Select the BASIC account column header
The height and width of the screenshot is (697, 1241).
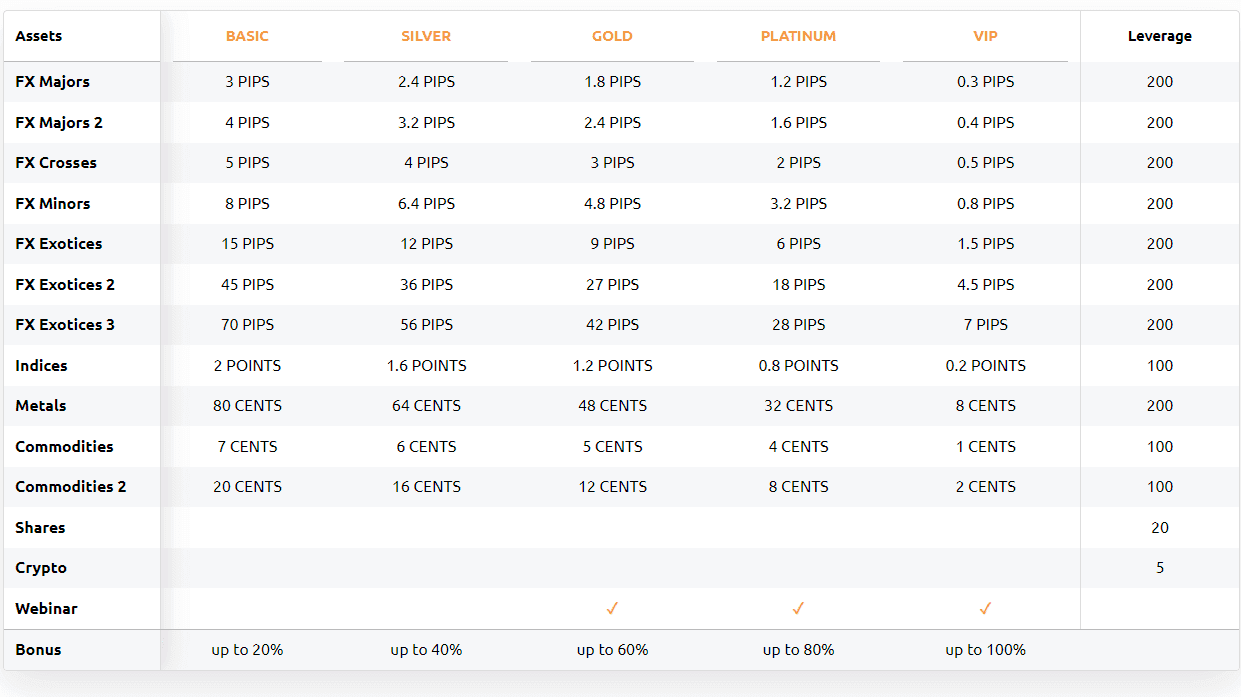point(247,36)
